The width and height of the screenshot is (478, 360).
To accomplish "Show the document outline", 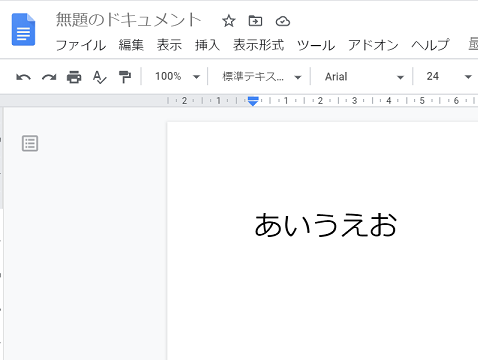I will [x=30, y=143].
